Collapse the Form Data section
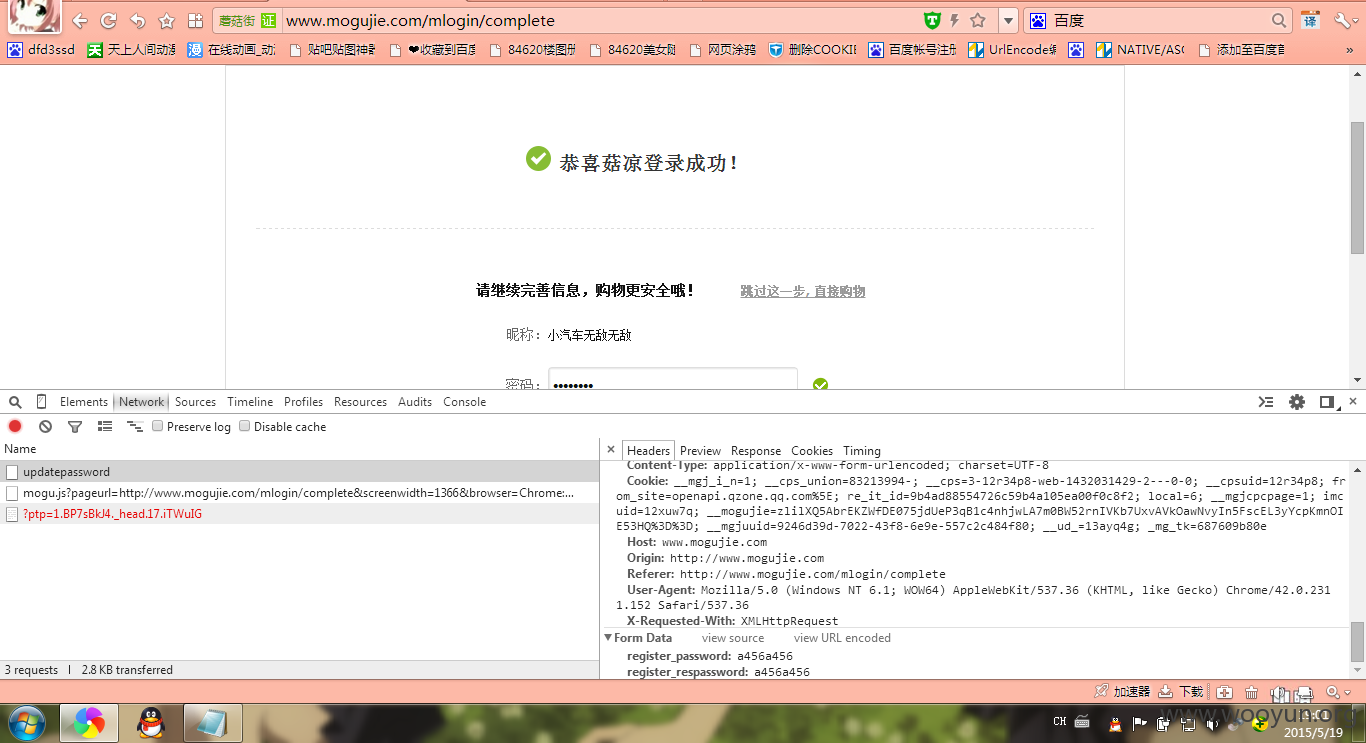Screen dimensions: 1366x743 [x=608, y=638]
